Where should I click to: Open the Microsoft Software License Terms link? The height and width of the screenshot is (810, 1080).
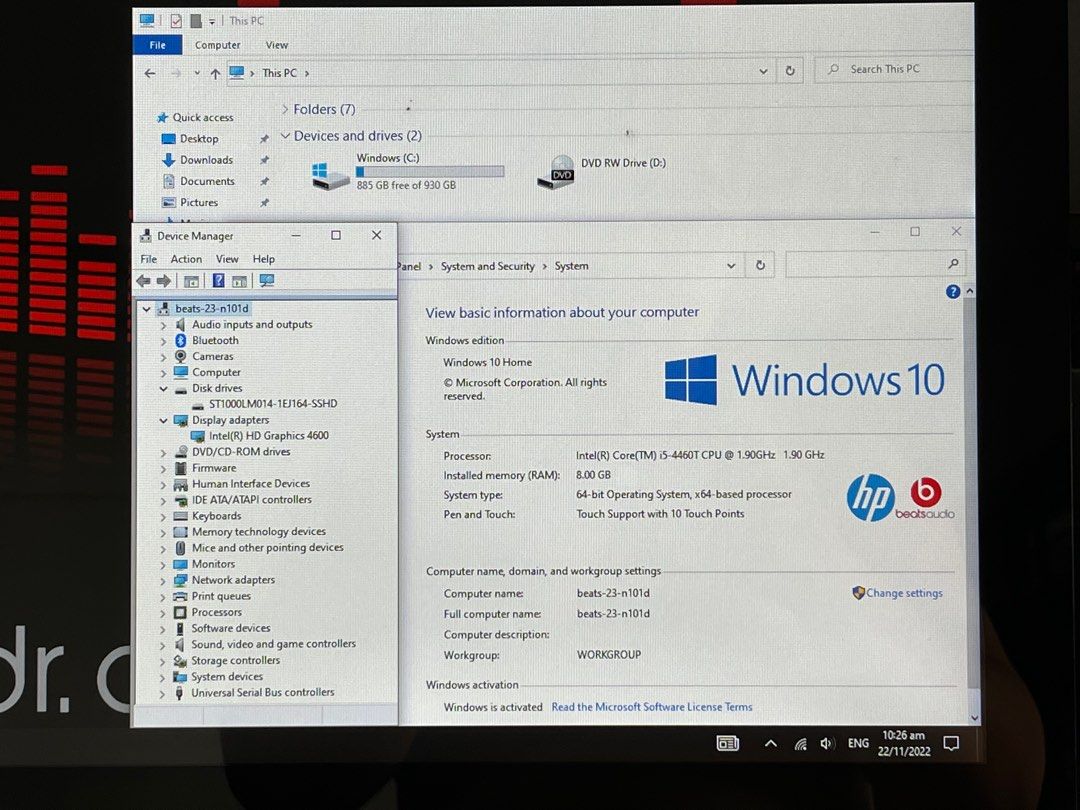pyautogui.click(x=652, y=706)
